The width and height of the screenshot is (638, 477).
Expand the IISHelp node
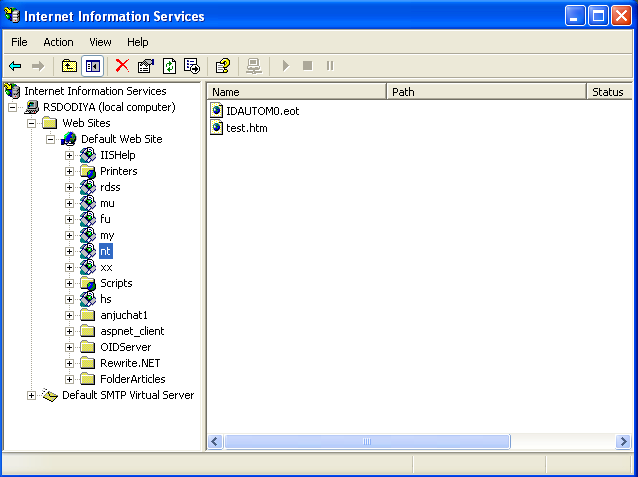click(69, 155)
